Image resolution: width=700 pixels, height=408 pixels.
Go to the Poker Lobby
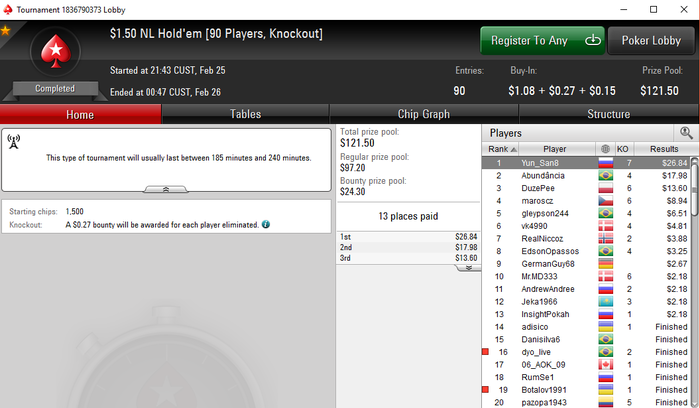tap(651, 41)
